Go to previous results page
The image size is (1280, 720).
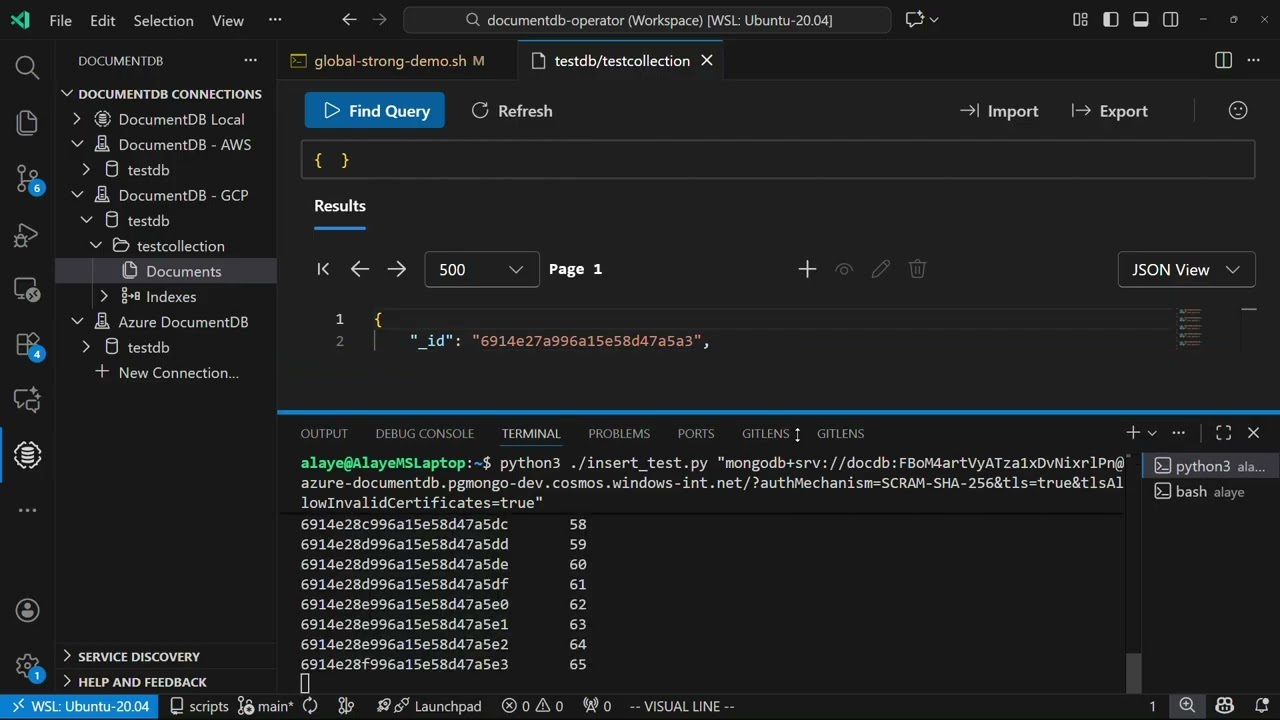tap(360, 269)
